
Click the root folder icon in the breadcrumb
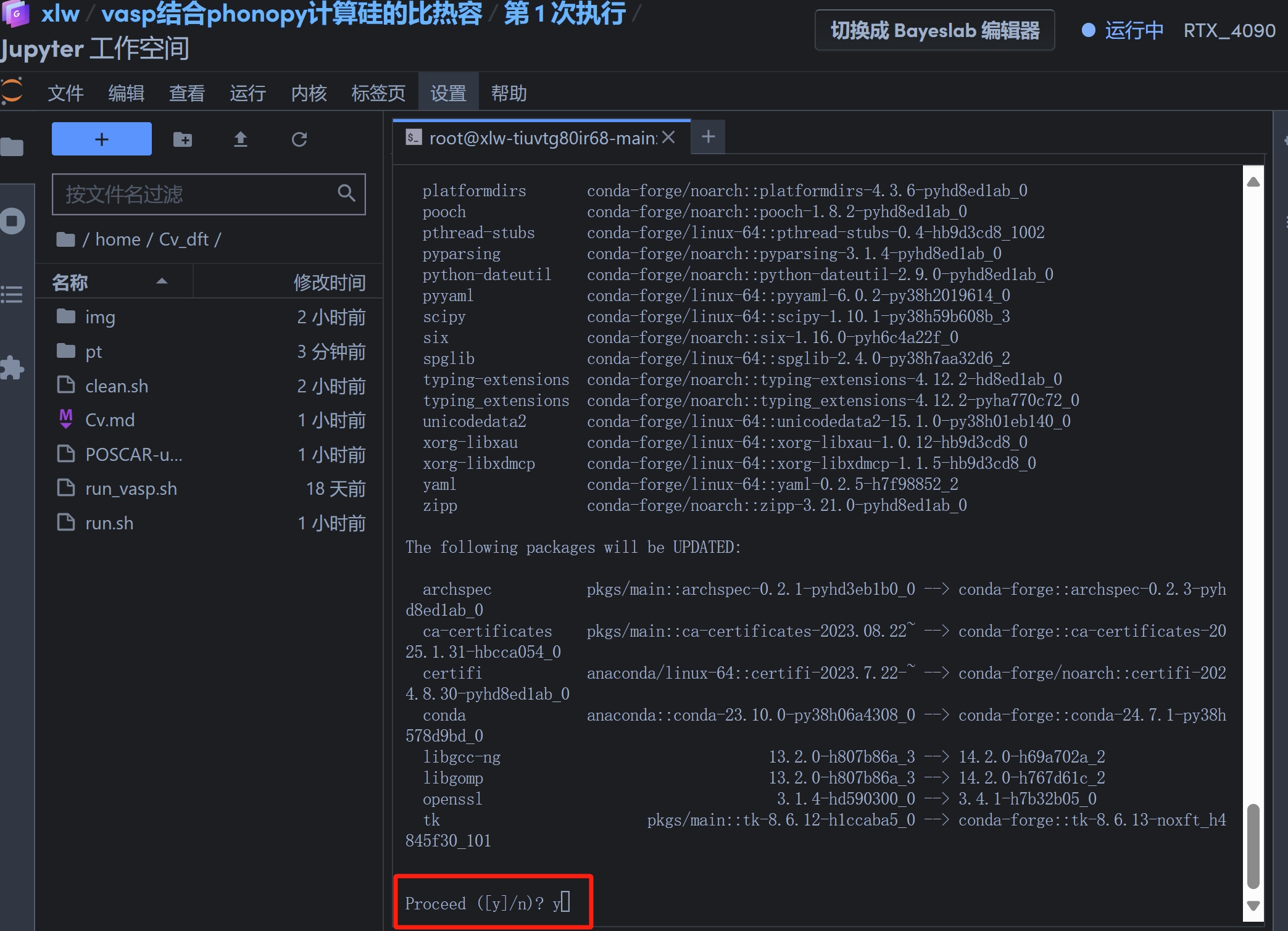[65, 239]
